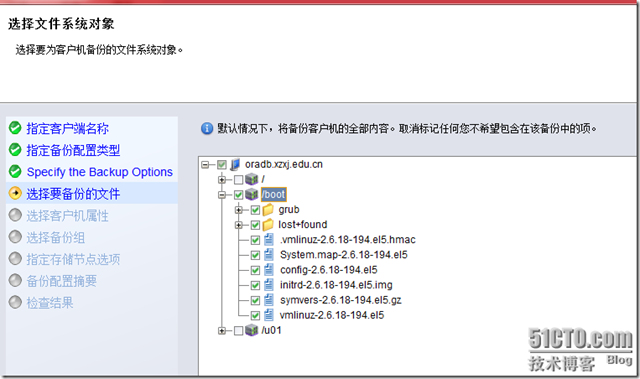Check the root / filesystem checkbox
The width and height of the screenshot is (640, 379).
tap(239, 180)
